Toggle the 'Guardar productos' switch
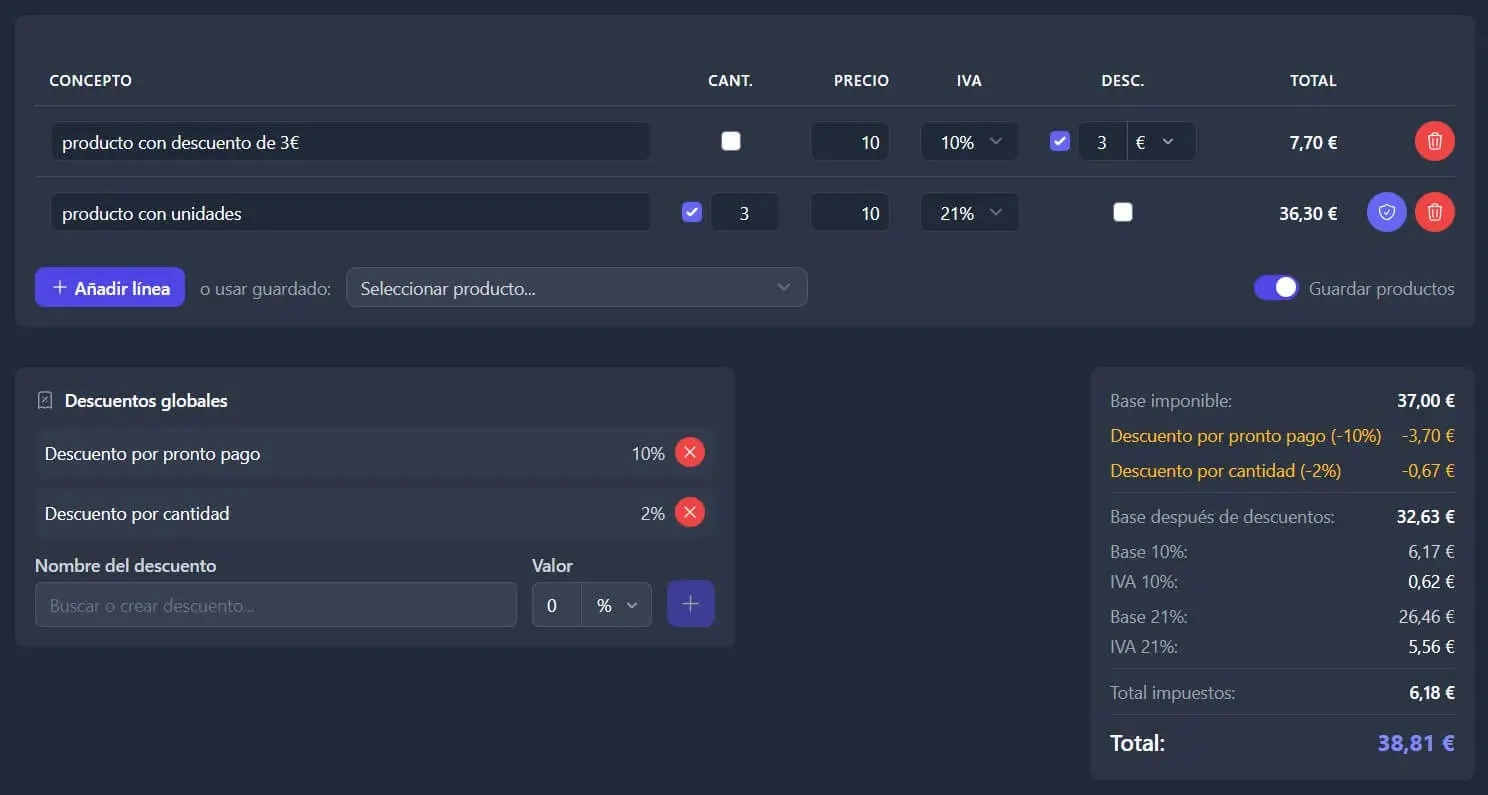 point(1276,288)
